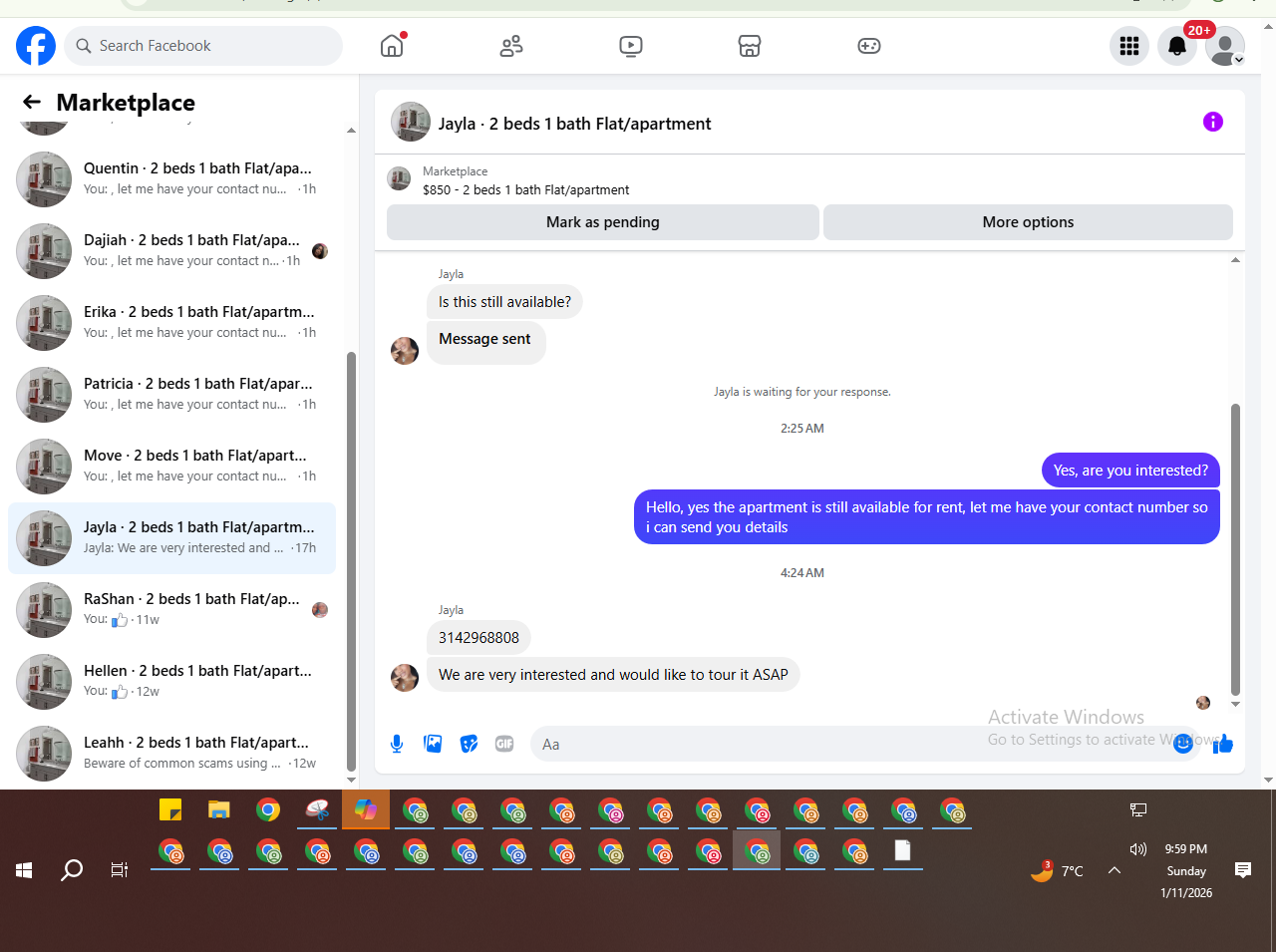The image size is (1276, 952).
Task: Attach a photo with the image icon
Action: pos(433,744)
